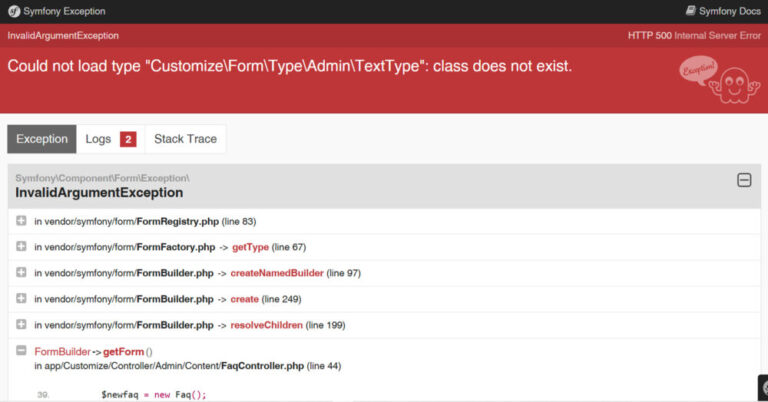The height and width of the screenshot is (402, 768).
Task: Expand the FormBuilder.php create line 249 trace
Action: 21,298
